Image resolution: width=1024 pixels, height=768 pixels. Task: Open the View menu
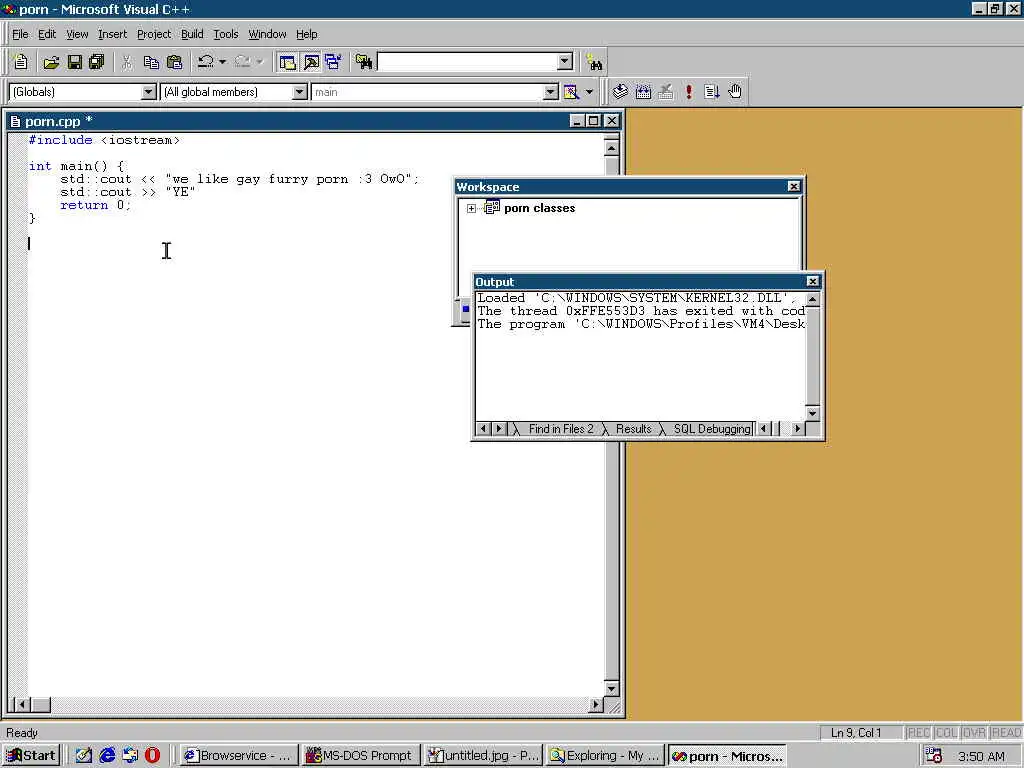77,34
